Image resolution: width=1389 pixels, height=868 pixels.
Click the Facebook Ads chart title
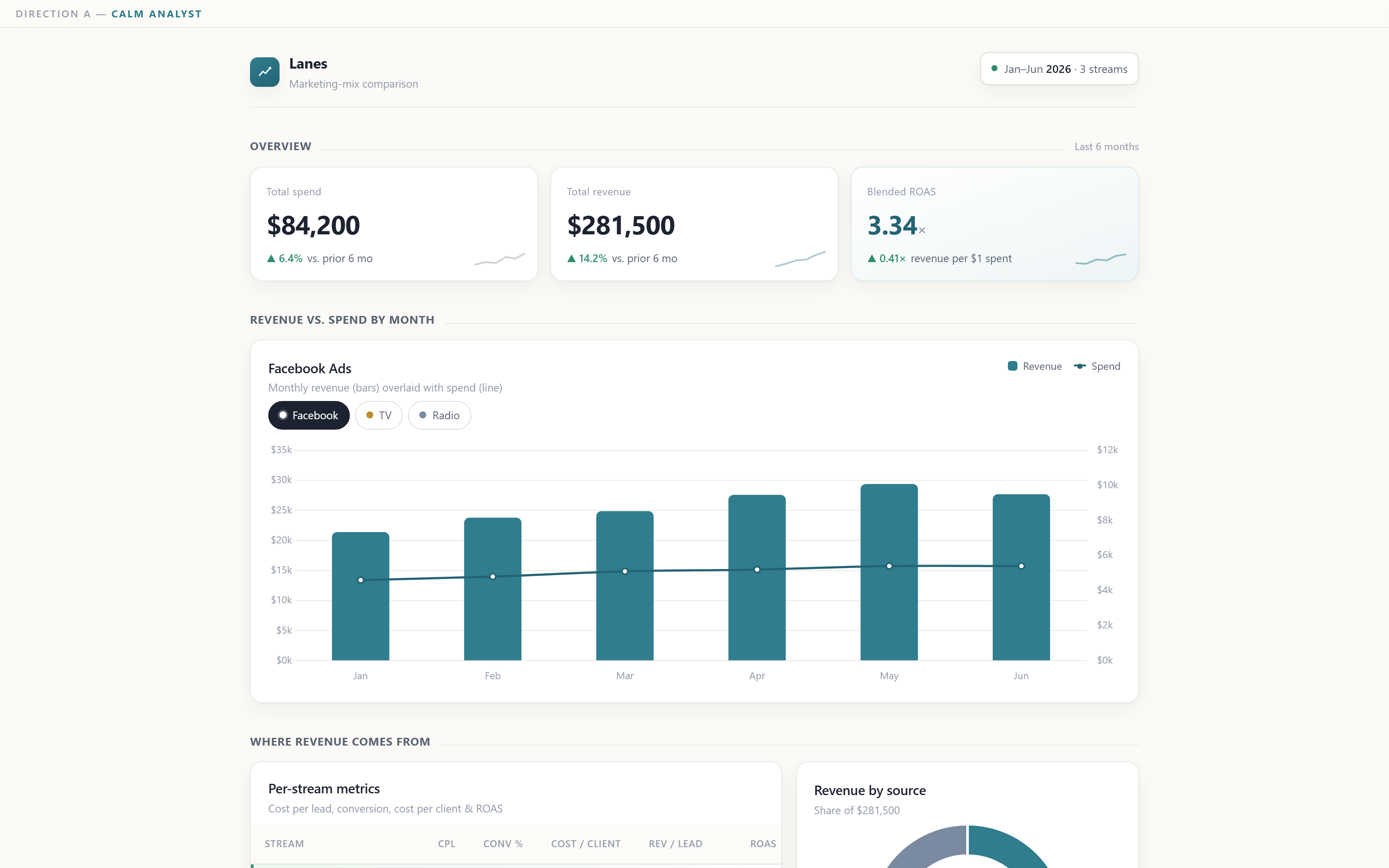[x=309, y=368]
